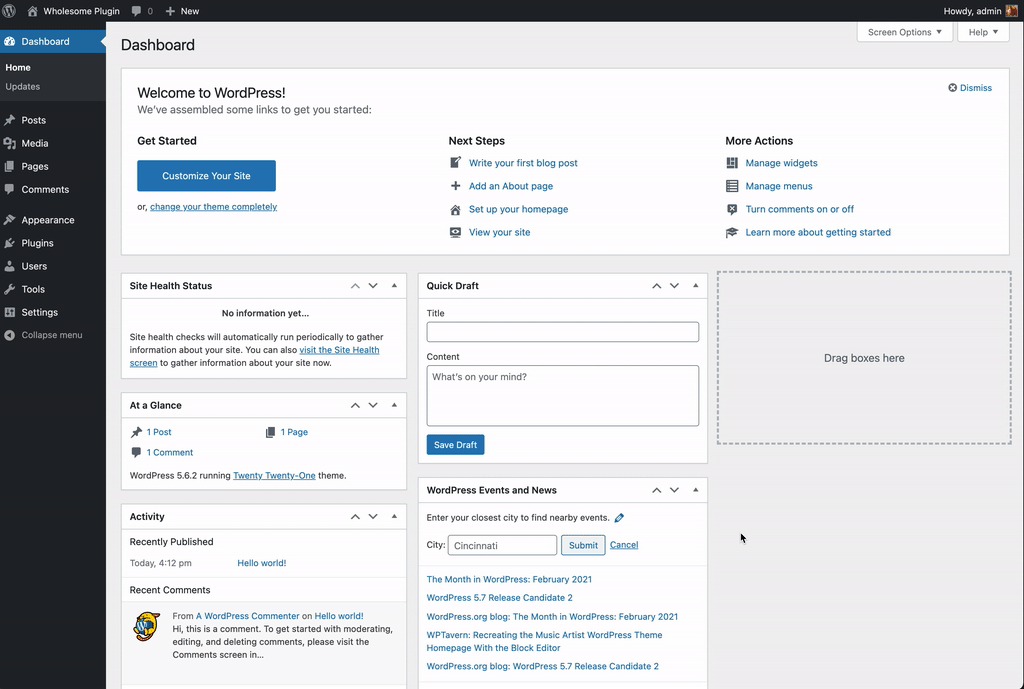Open the 1 Post link
1024x689 pixels.
159,432
